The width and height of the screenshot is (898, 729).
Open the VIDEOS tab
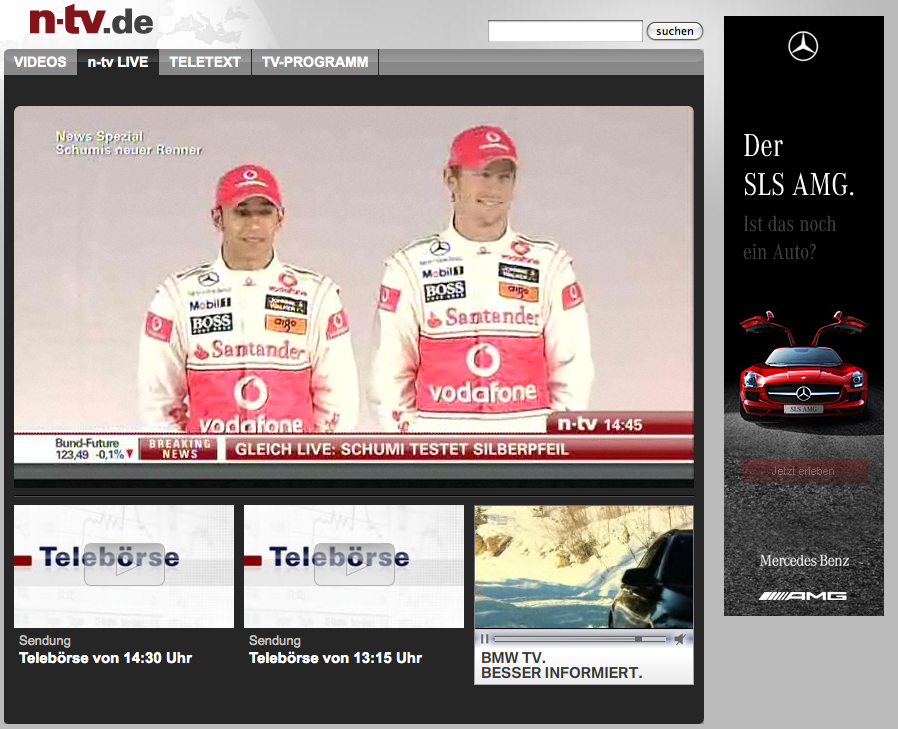coord(40,62)
